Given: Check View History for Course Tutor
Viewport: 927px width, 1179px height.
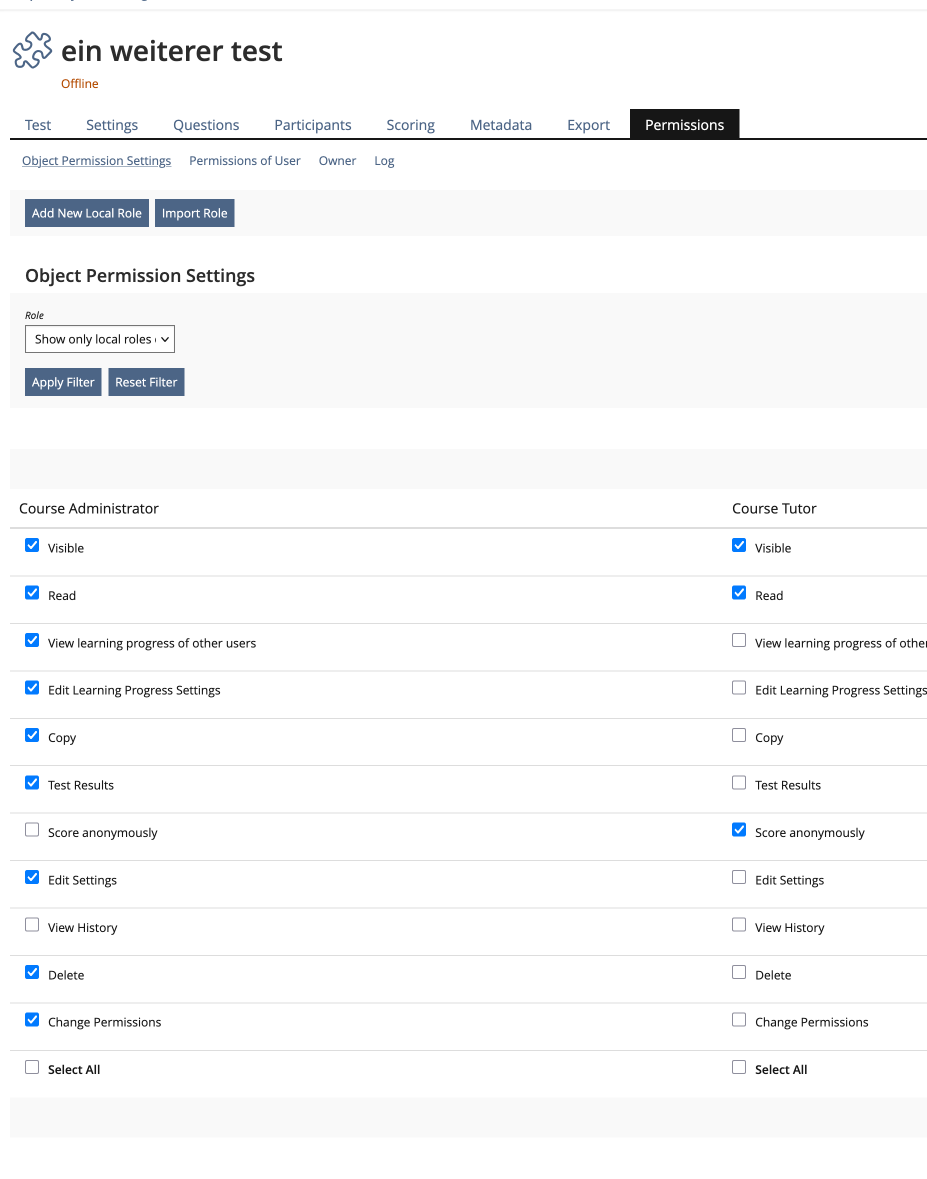Looking at the screenshot, I should 738,924.
